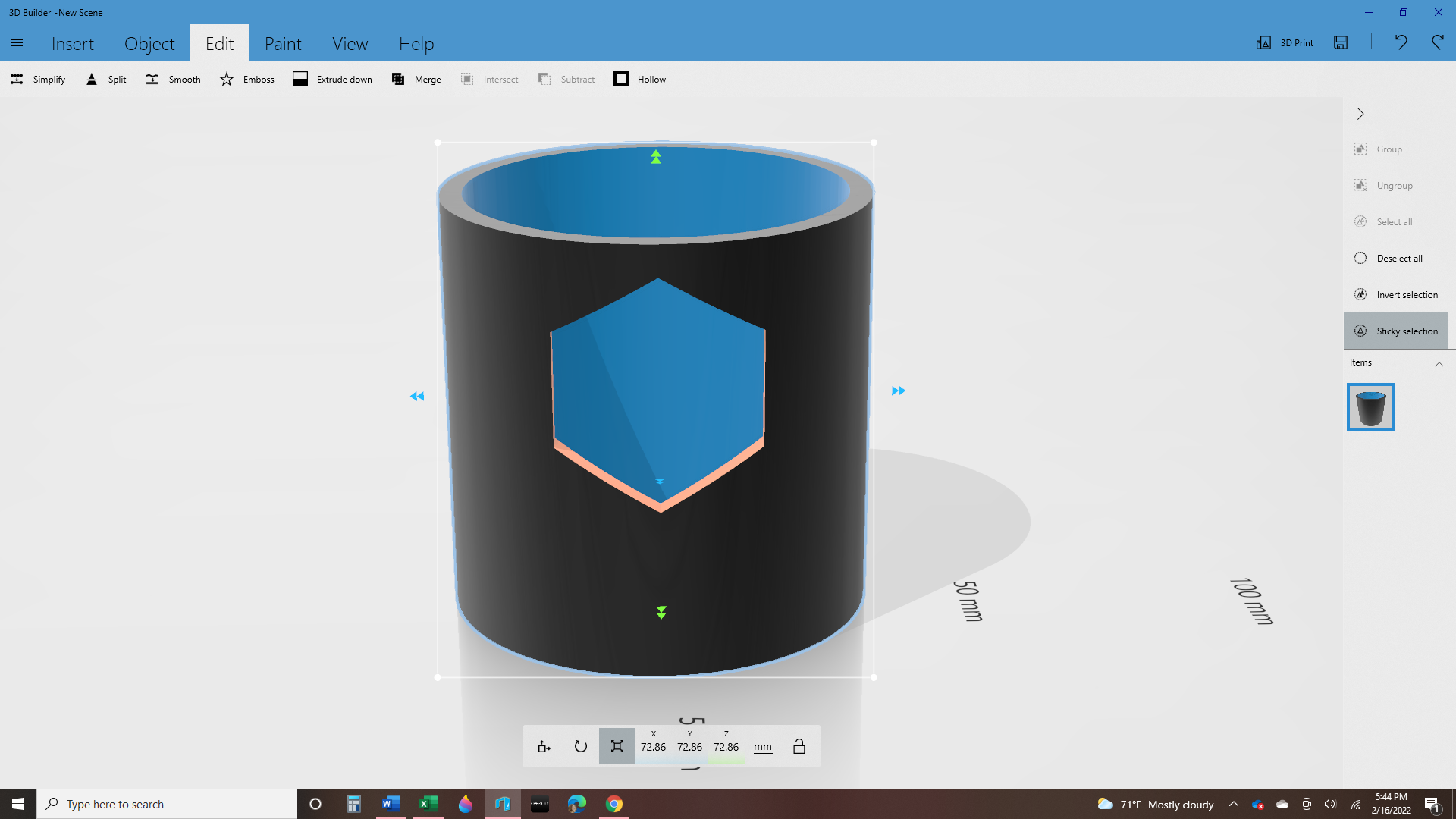Collapse the Items section chevron
Screen dimensions: 1456x819
pos(1439,364)
